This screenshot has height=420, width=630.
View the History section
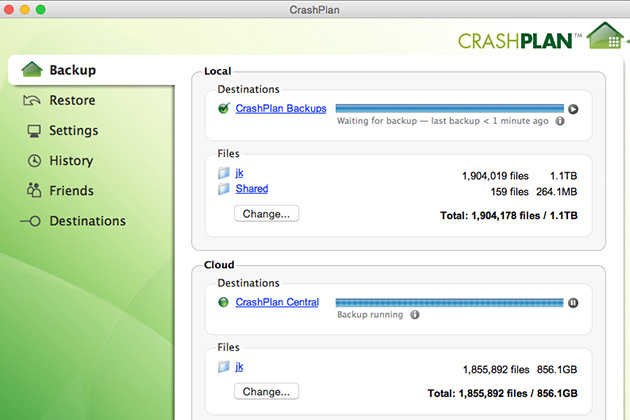click(71, 160)
